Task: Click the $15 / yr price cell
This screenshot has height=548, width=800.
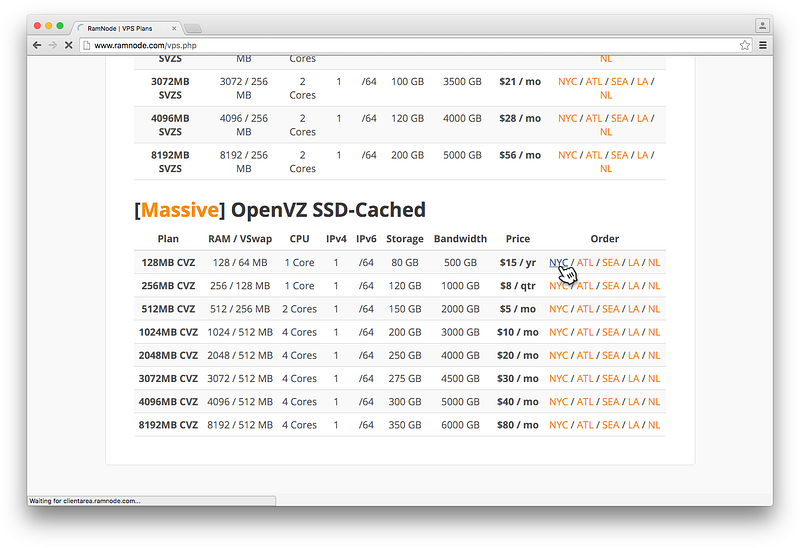Action: coord(517,262)
